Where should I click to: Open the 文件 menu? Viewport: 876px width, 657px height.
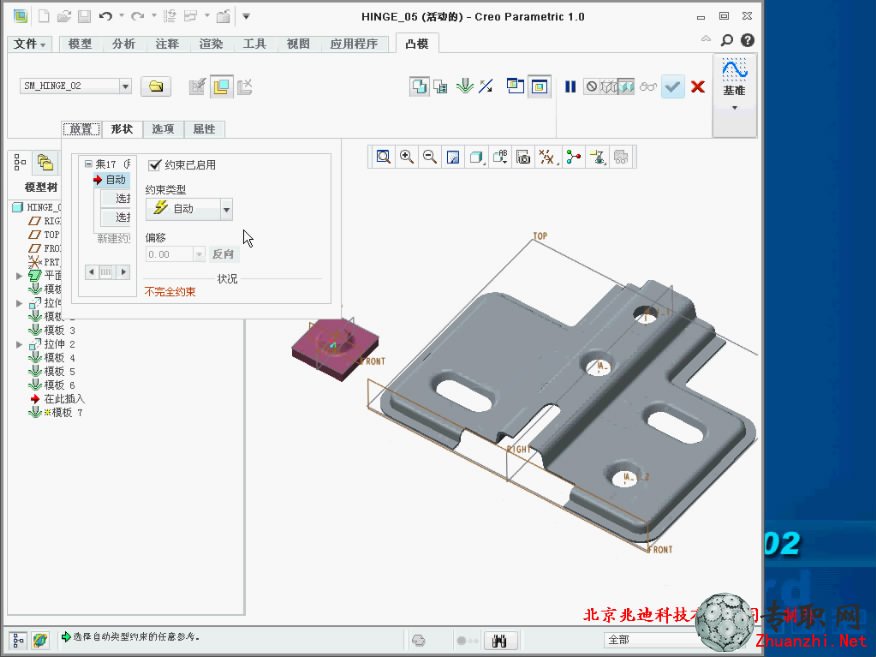tap(29, 44)
